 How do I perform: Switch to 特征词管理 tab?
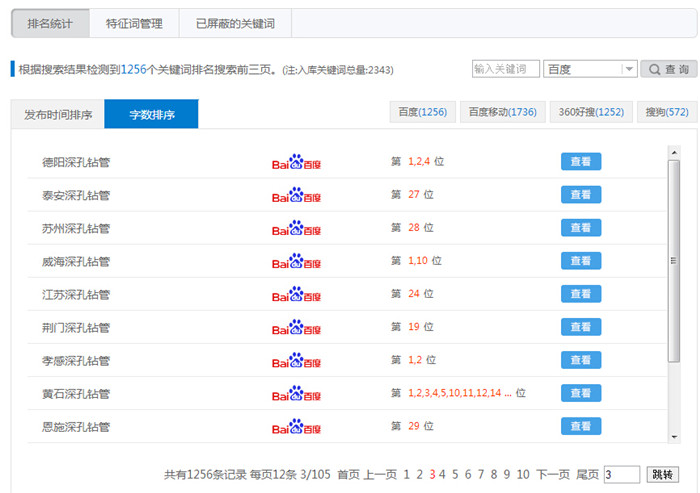pos(134,23)
